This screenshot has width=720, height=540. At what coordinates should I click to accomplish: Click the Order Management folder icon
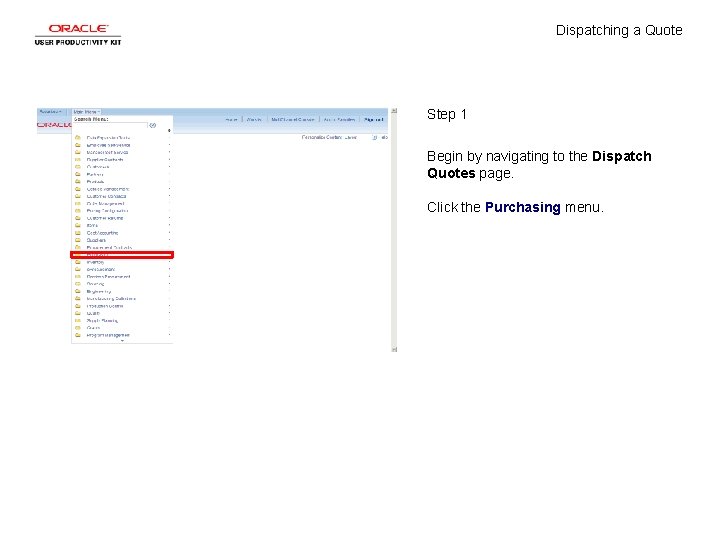(x=78, y=203)
